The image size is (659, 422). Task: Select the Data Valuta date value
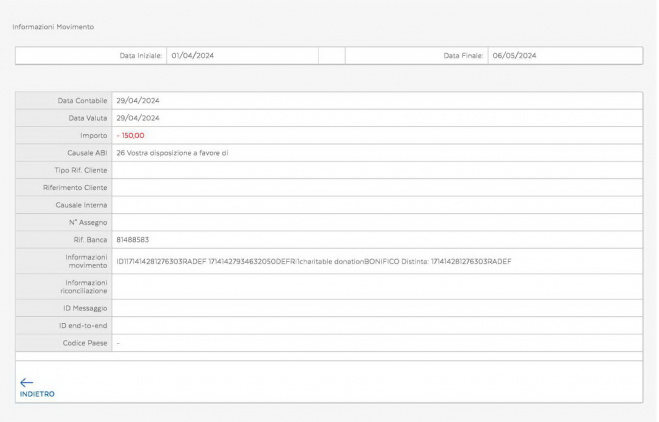pyautogui.click(x=138, y=117)
